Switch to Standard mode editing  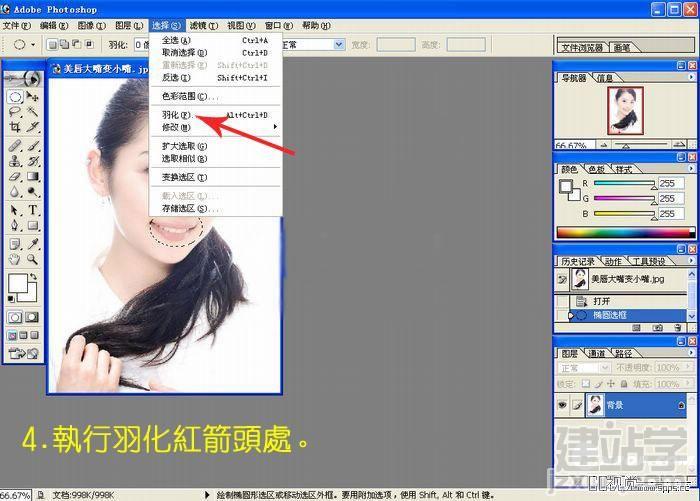15,317
